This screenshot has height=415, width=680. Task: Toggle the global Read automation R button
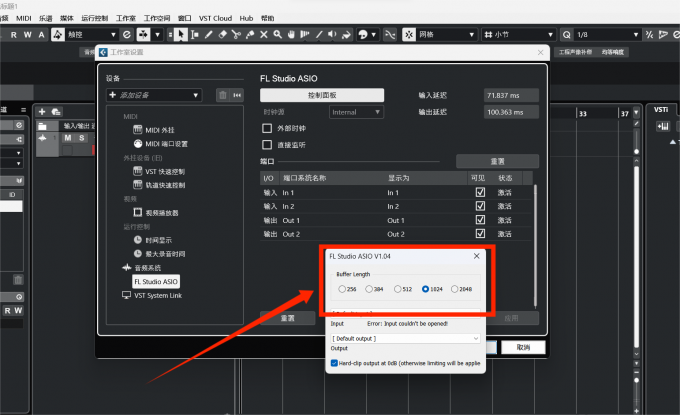point(13,35)
